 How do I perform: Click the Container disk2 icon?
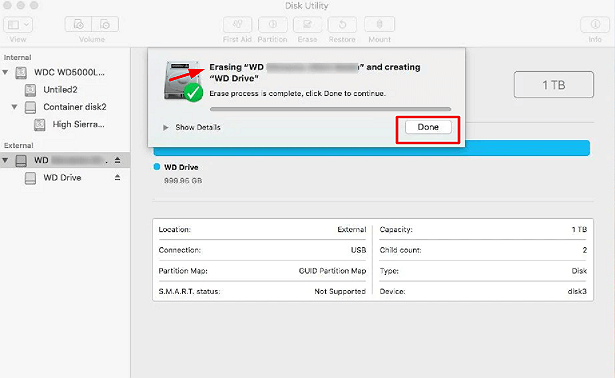point(30,107)
